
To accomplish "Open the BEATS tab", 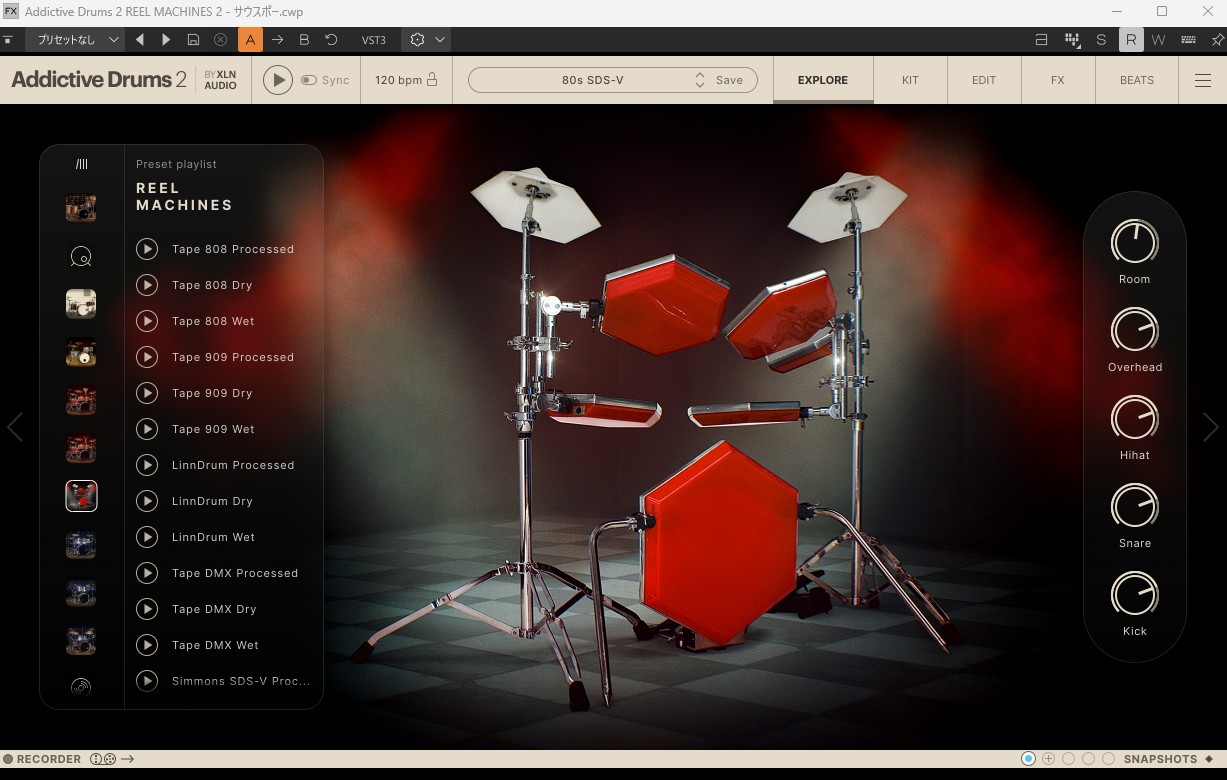I will click(1136, 80).
